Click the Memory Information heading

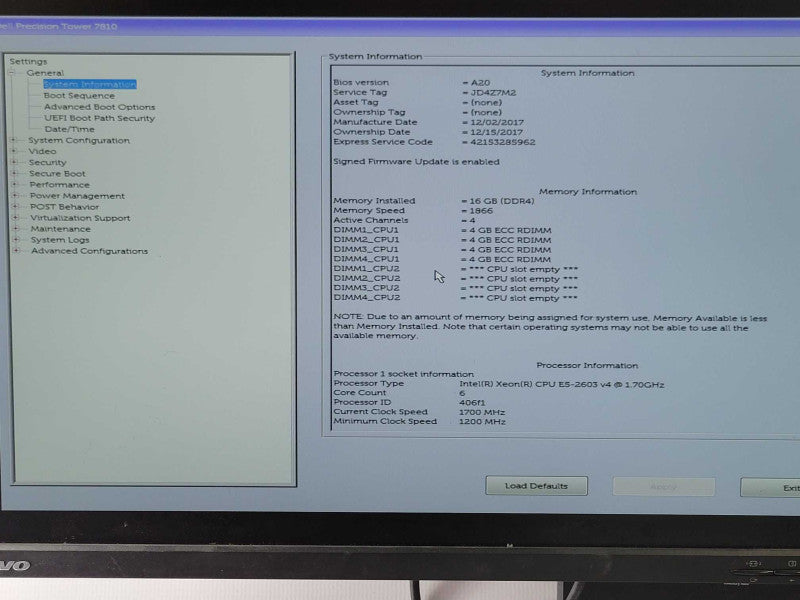(x=588, y=192)
